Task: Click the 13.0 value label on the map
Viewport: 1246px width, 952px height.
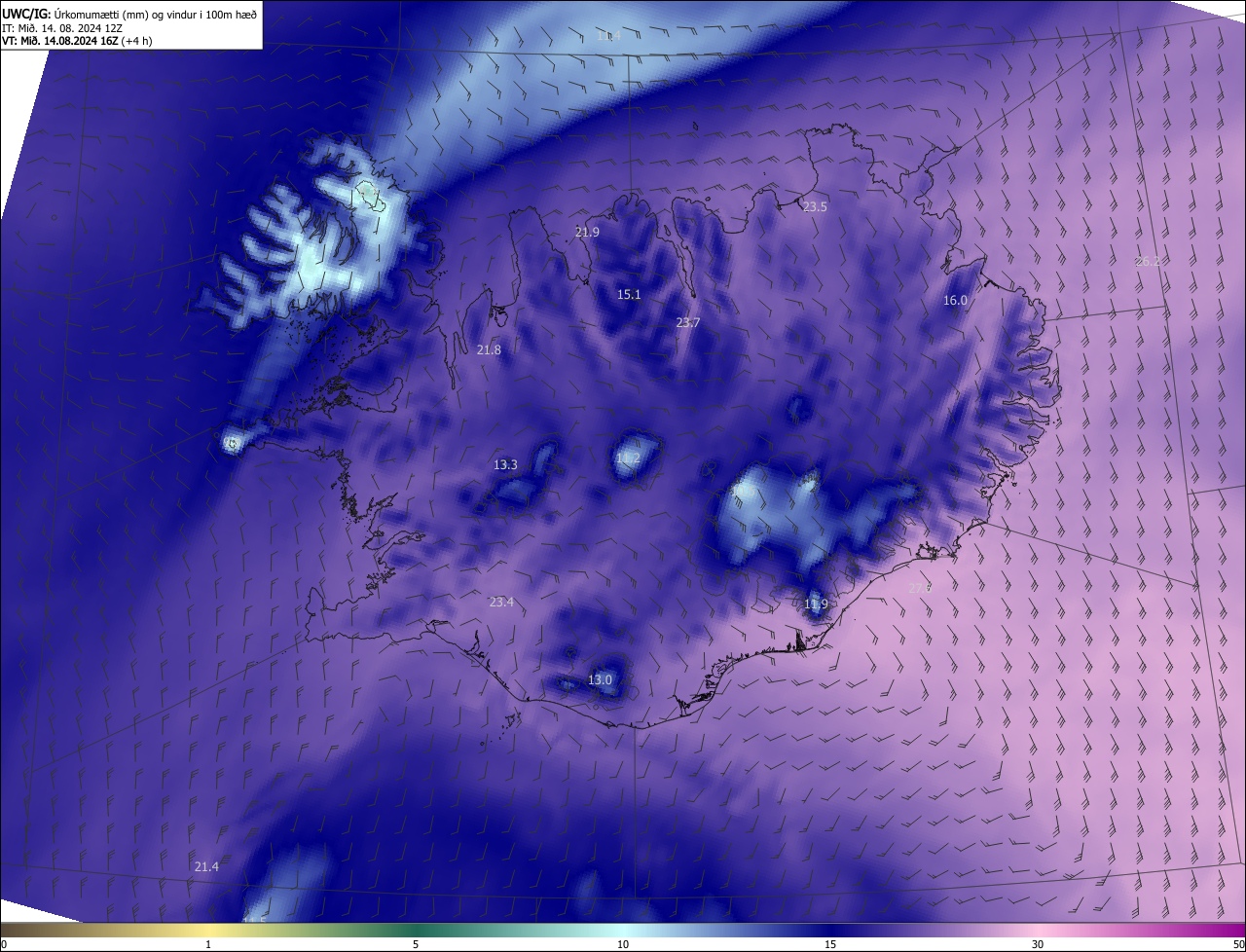Action: click(600, 680)
